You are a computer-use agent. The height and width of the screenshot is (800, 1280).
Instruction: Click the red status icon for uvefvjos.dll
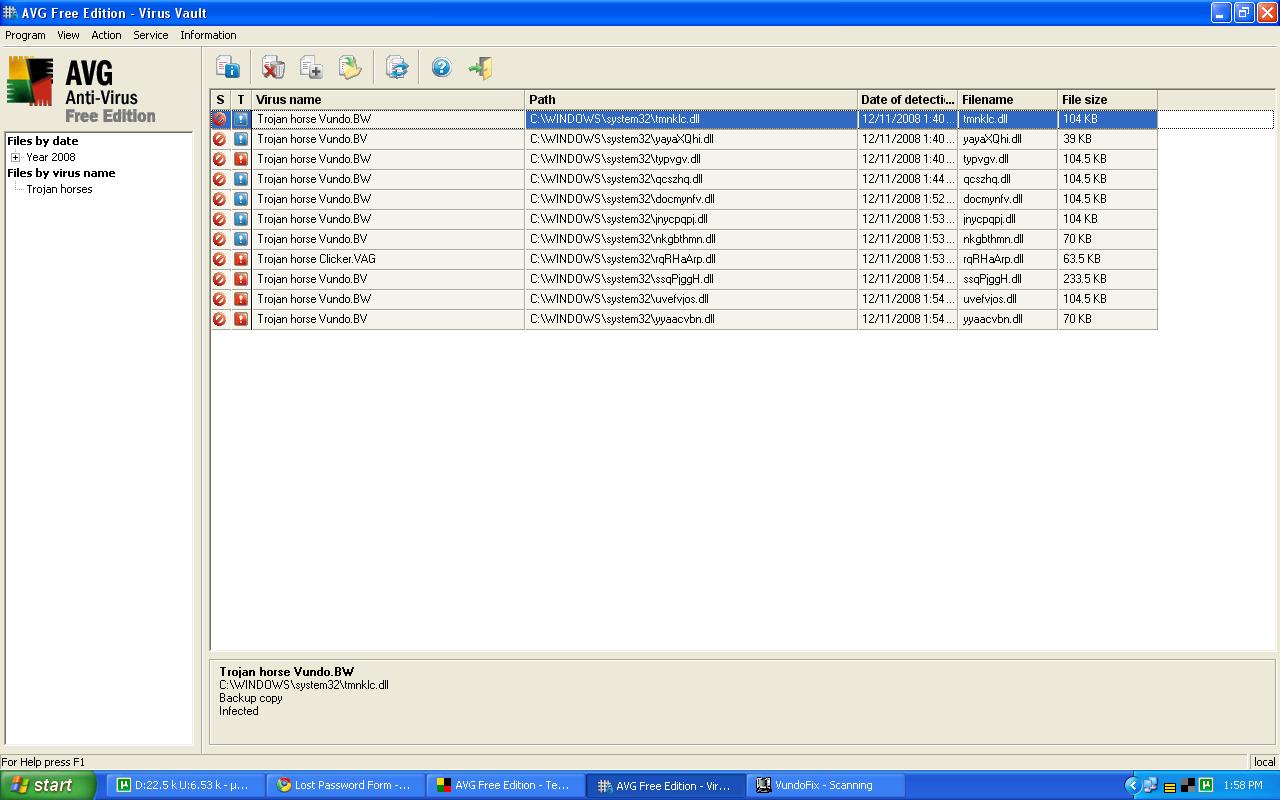tap(220, 299)
